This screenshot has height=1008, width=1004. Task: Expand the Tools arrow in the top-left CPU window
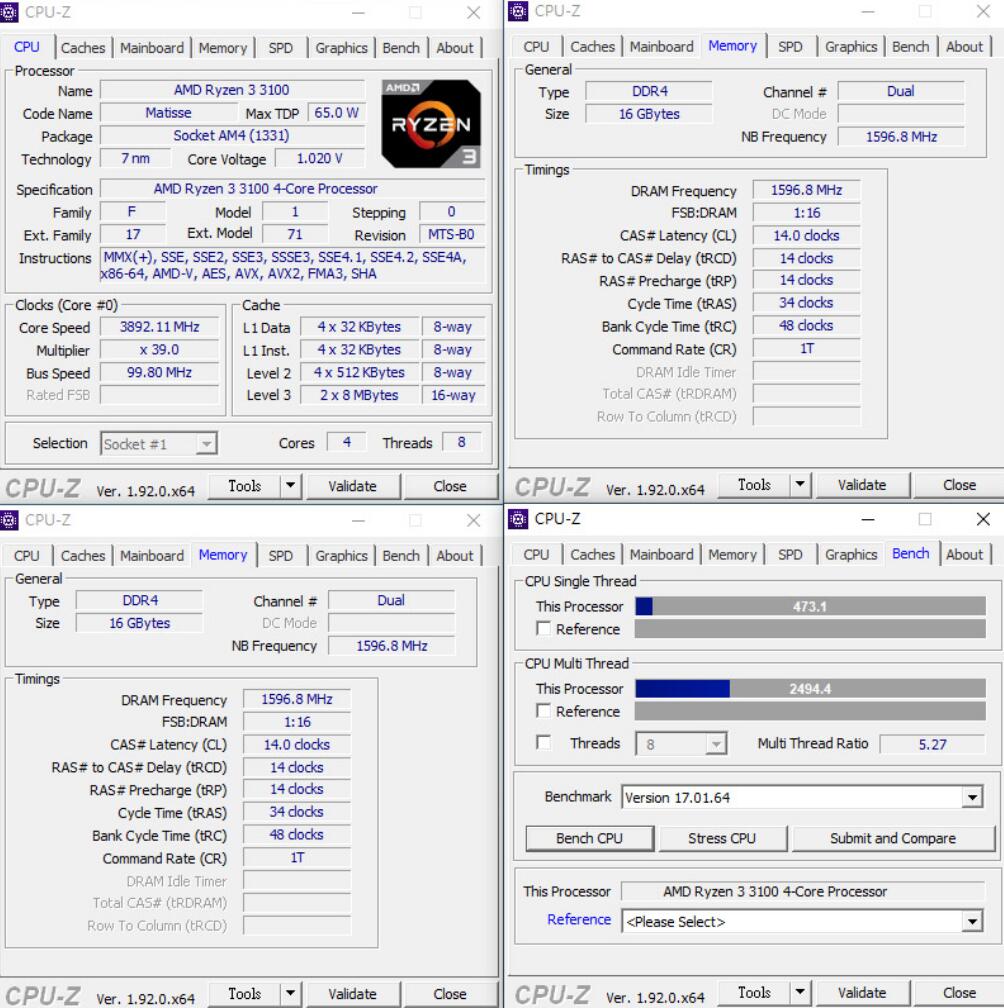point(291,485)
